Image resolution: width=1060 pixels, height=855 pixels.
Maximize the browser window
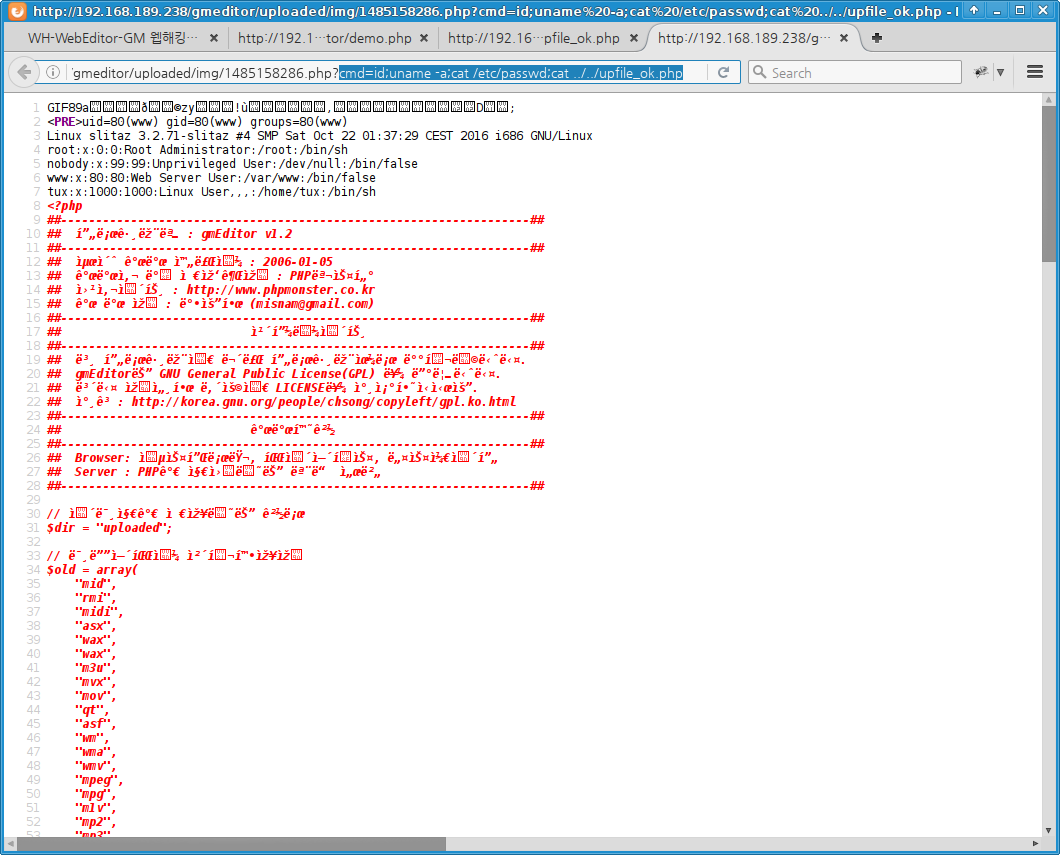1019,10
